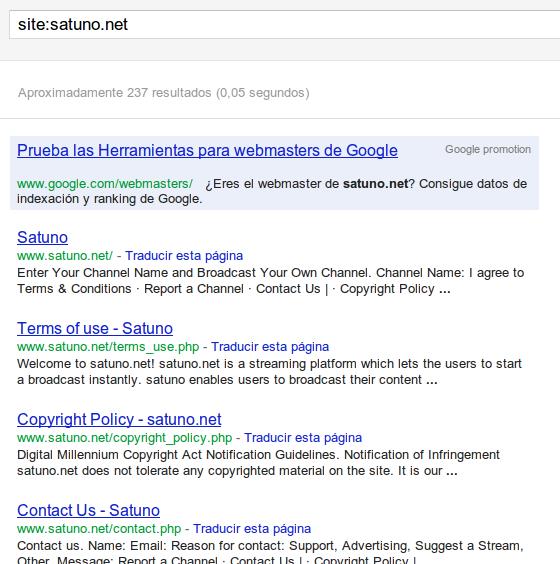Open the www.google.com/webmasters/ URL
Screen dimensions: 560x564
coord(105,184)
